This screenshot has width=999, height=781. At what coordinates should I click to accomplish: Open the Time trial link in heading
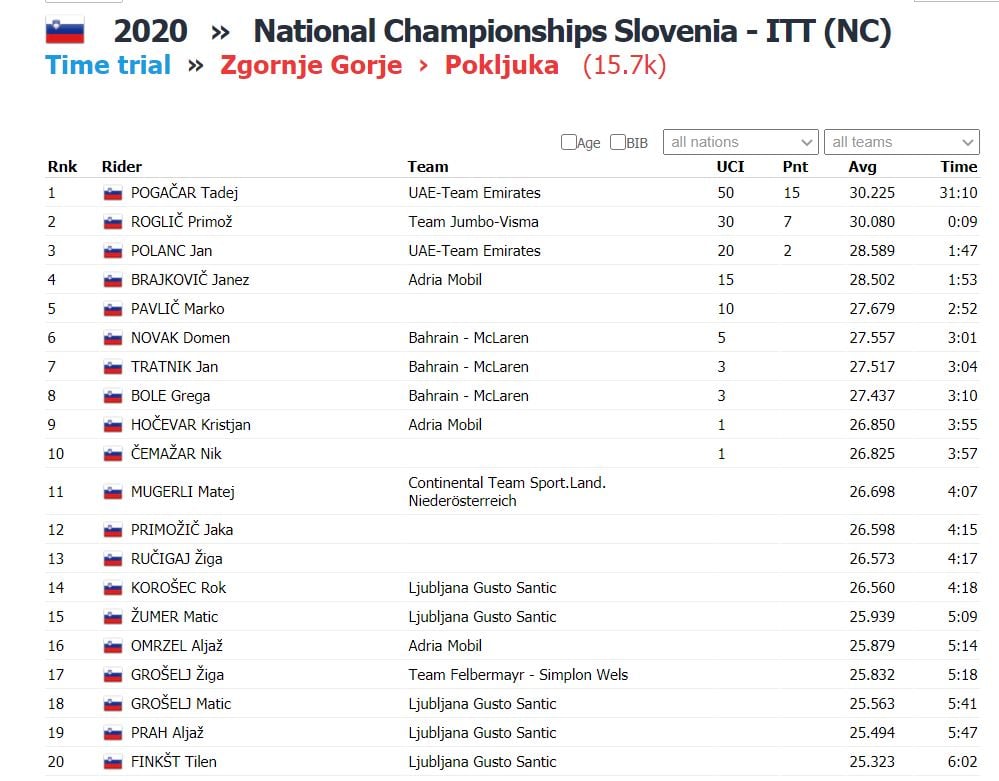[x=108, y=66]
